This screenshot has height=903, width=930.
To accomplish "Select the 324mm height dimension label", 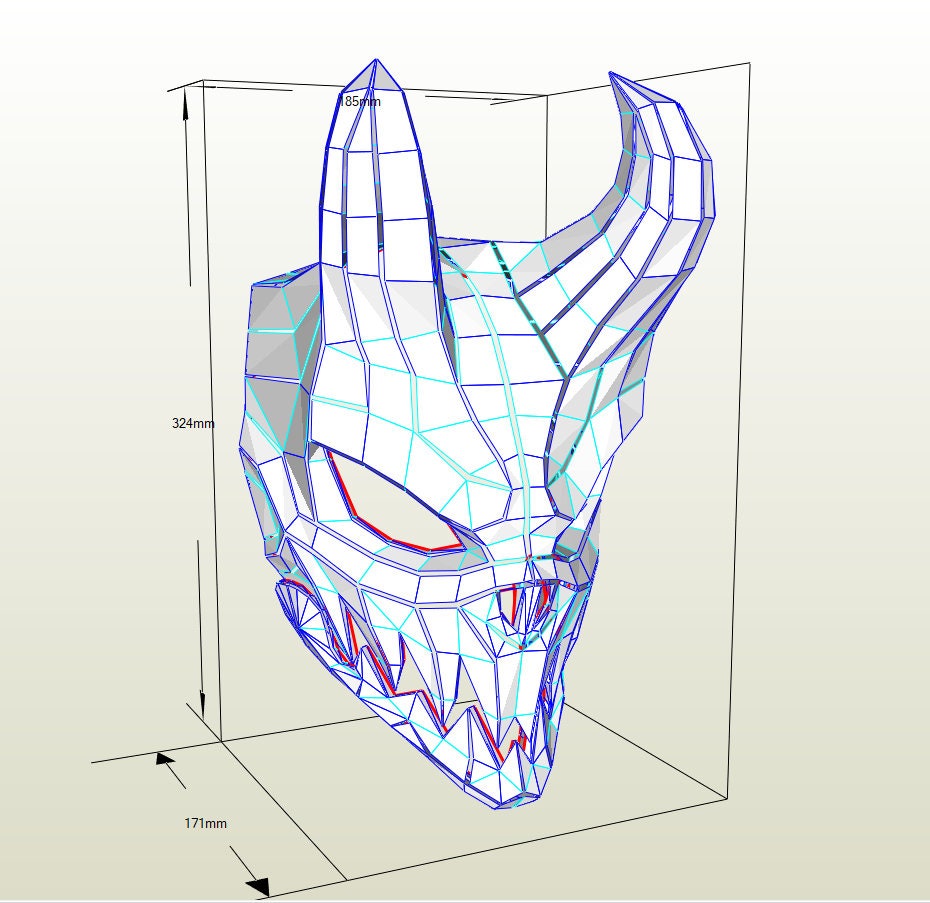I will pos(192,424).
